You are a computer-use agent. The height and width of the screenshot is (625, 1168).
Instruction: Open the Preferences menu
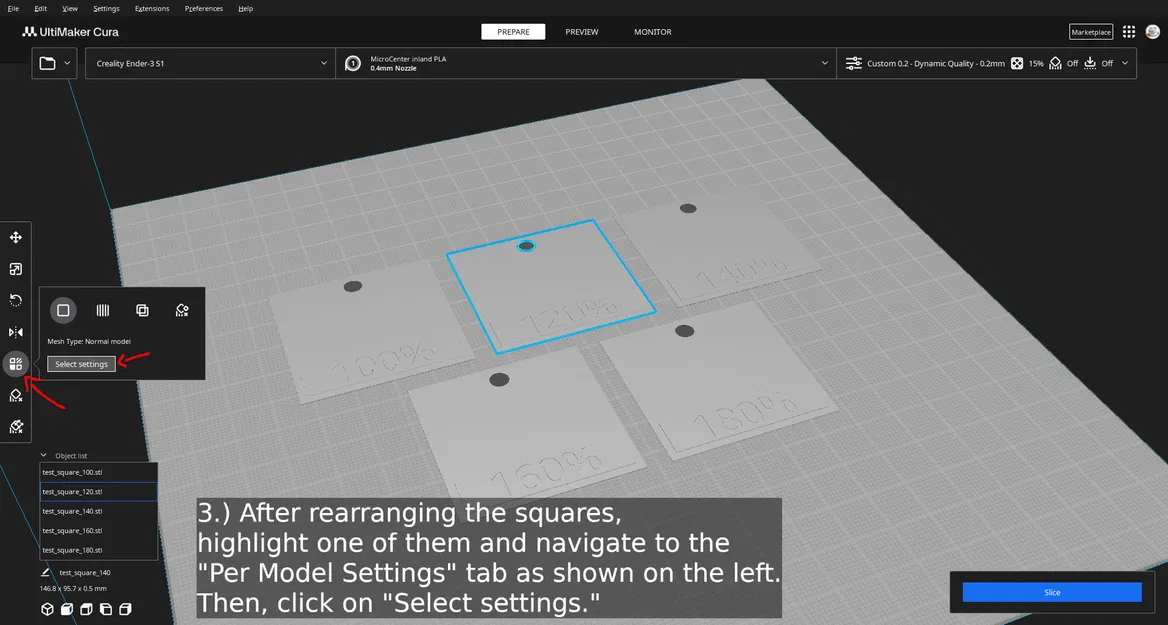point(203,8)
